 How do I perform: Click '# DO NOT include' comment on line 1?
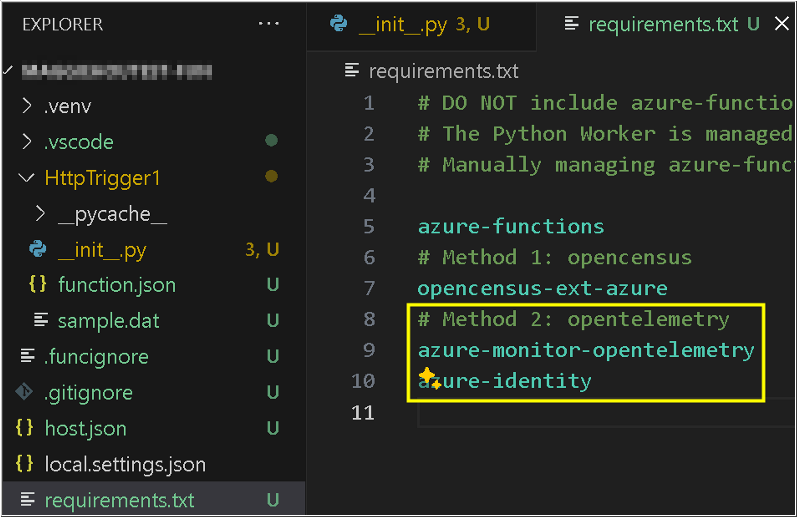click(518, 103)
